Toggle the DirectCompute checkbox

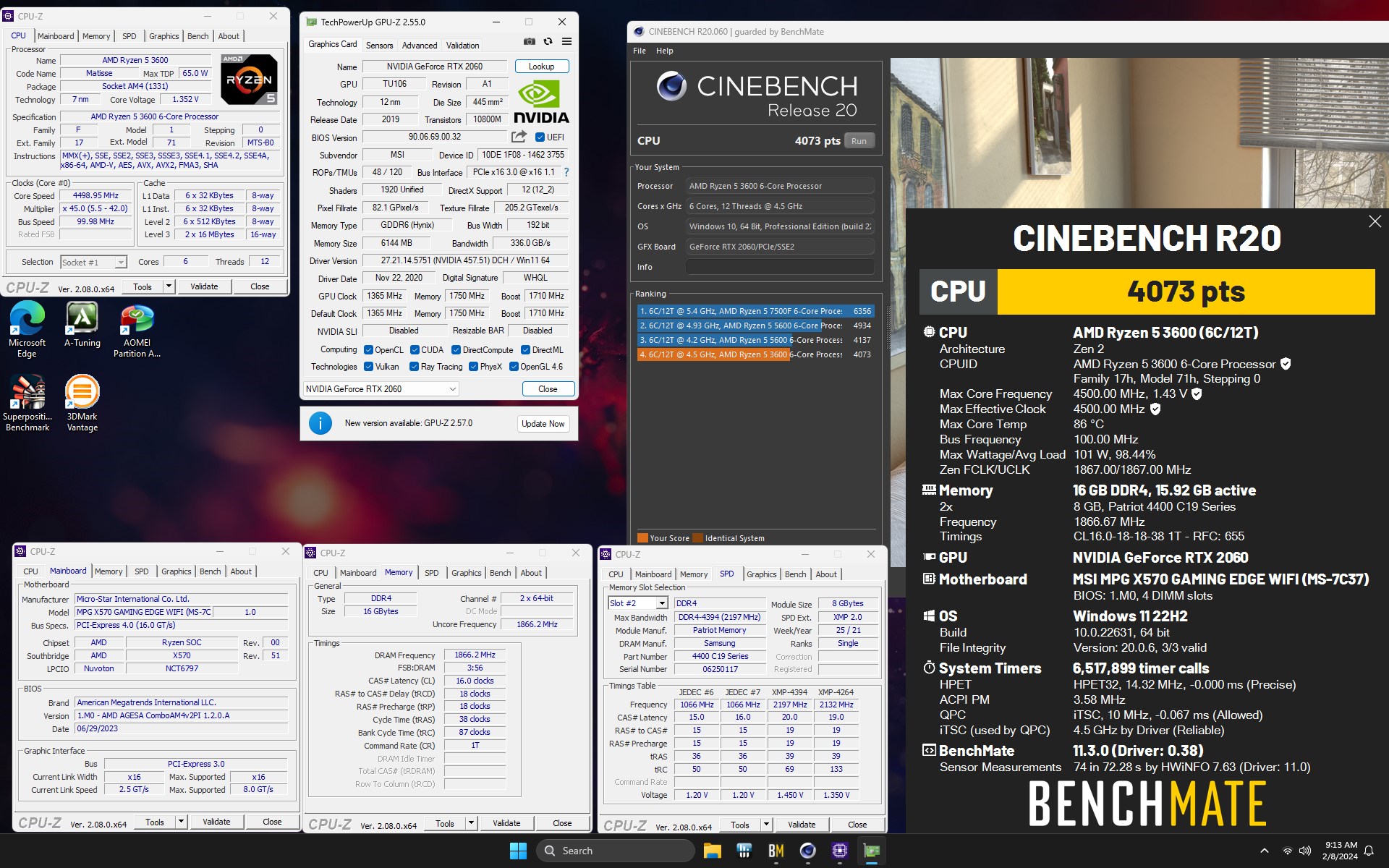(456, 349)
